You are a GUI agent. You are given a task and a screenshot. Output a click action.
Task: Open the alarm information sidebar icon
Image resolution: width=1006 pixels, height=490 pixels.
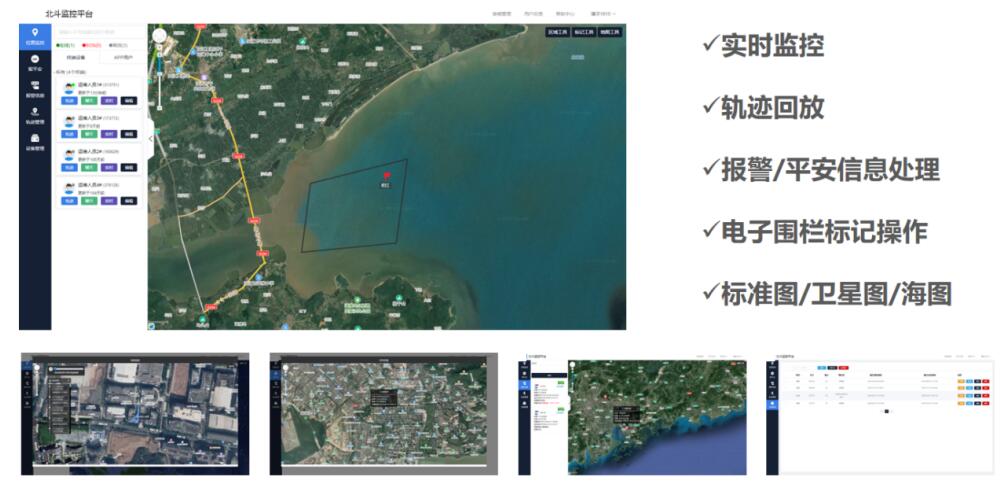tap(35, 89)
